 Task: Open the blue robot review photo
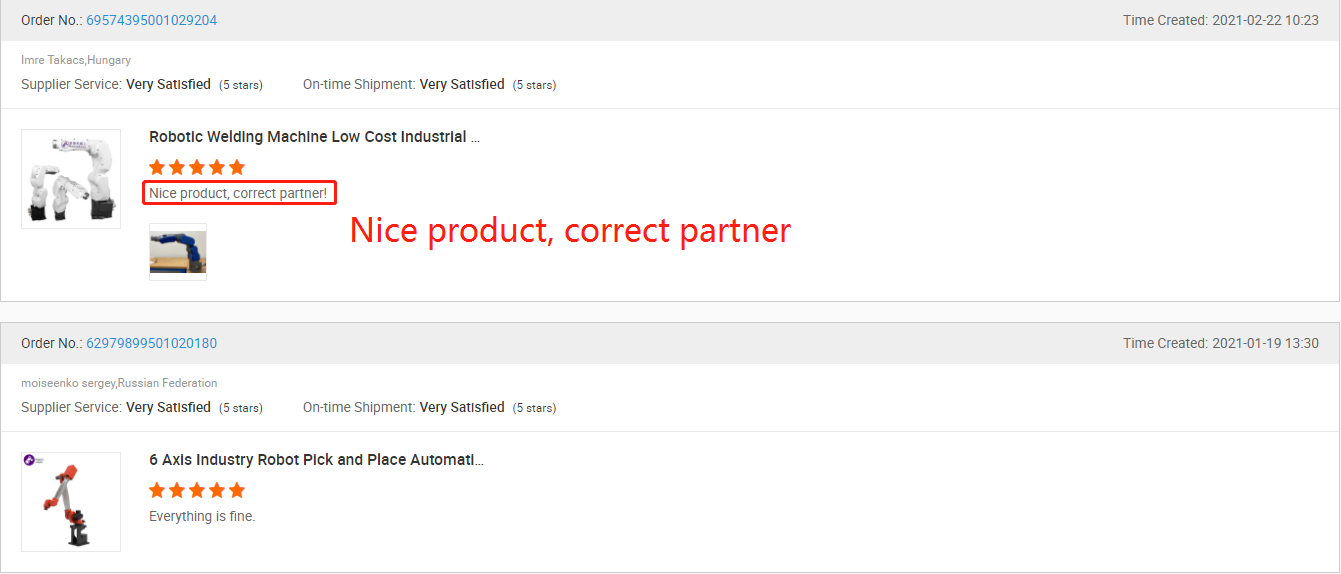[x=178, y=252]
